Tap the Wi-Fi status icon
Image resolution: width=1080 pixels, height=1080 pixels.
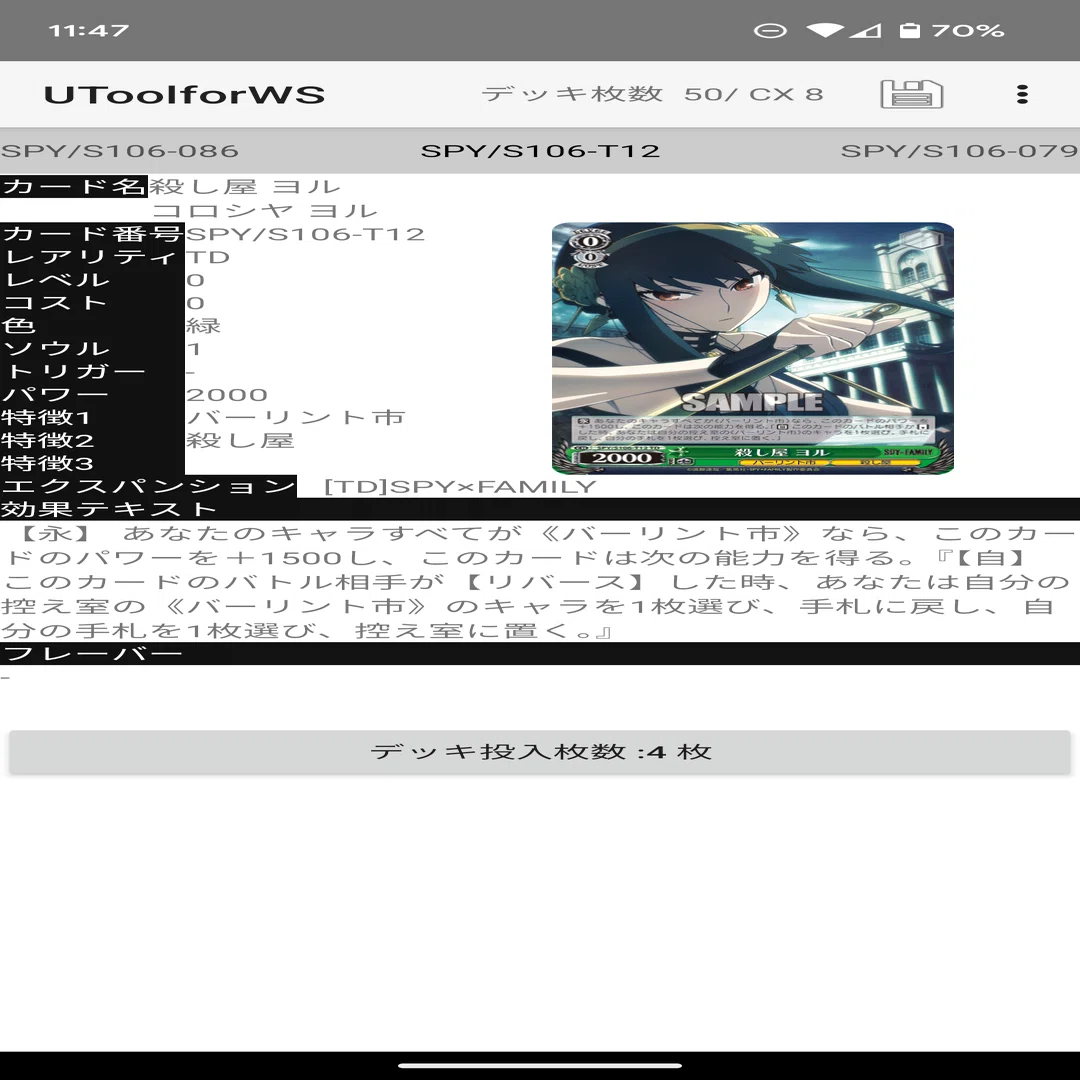[x=824, y=30]
